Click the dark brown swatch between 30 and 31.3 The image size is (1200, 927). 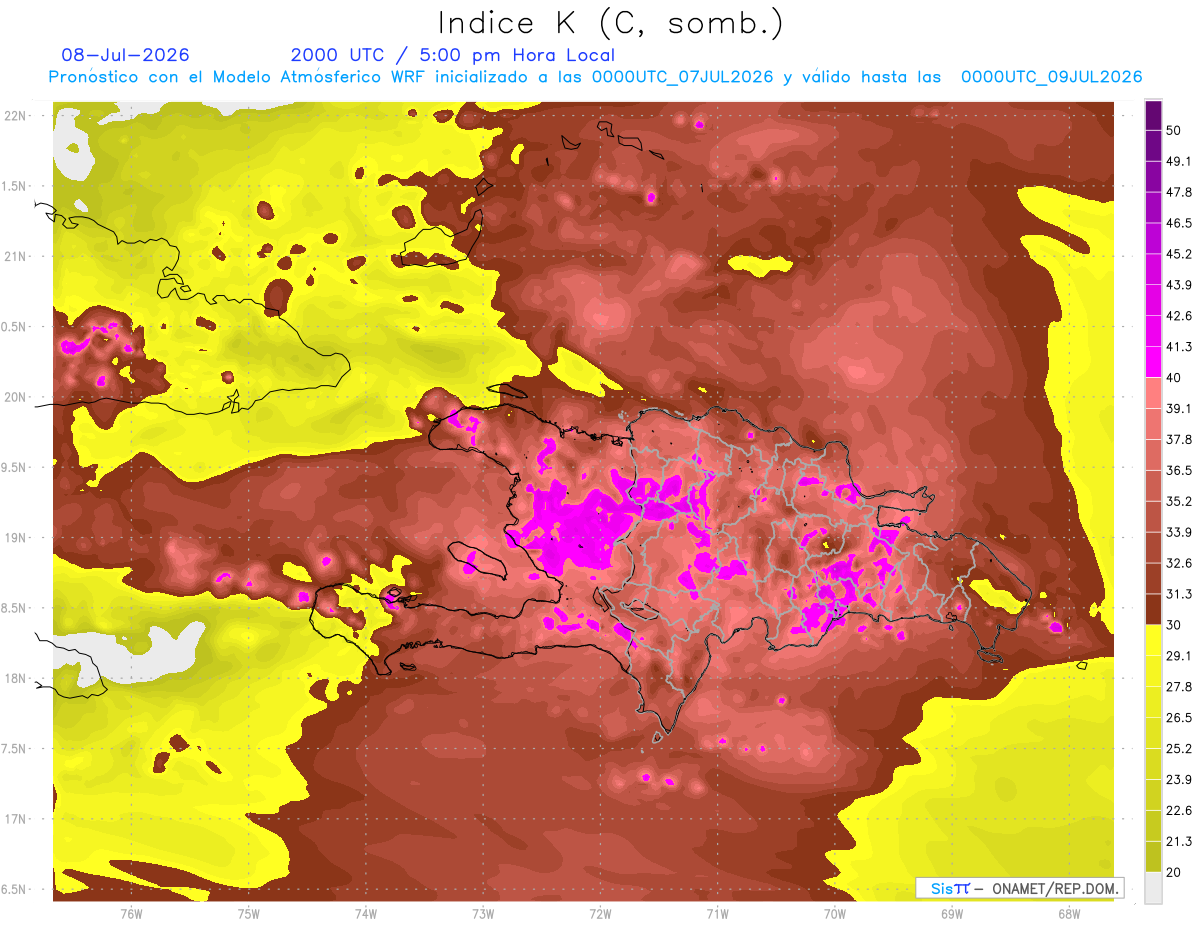1153,609
